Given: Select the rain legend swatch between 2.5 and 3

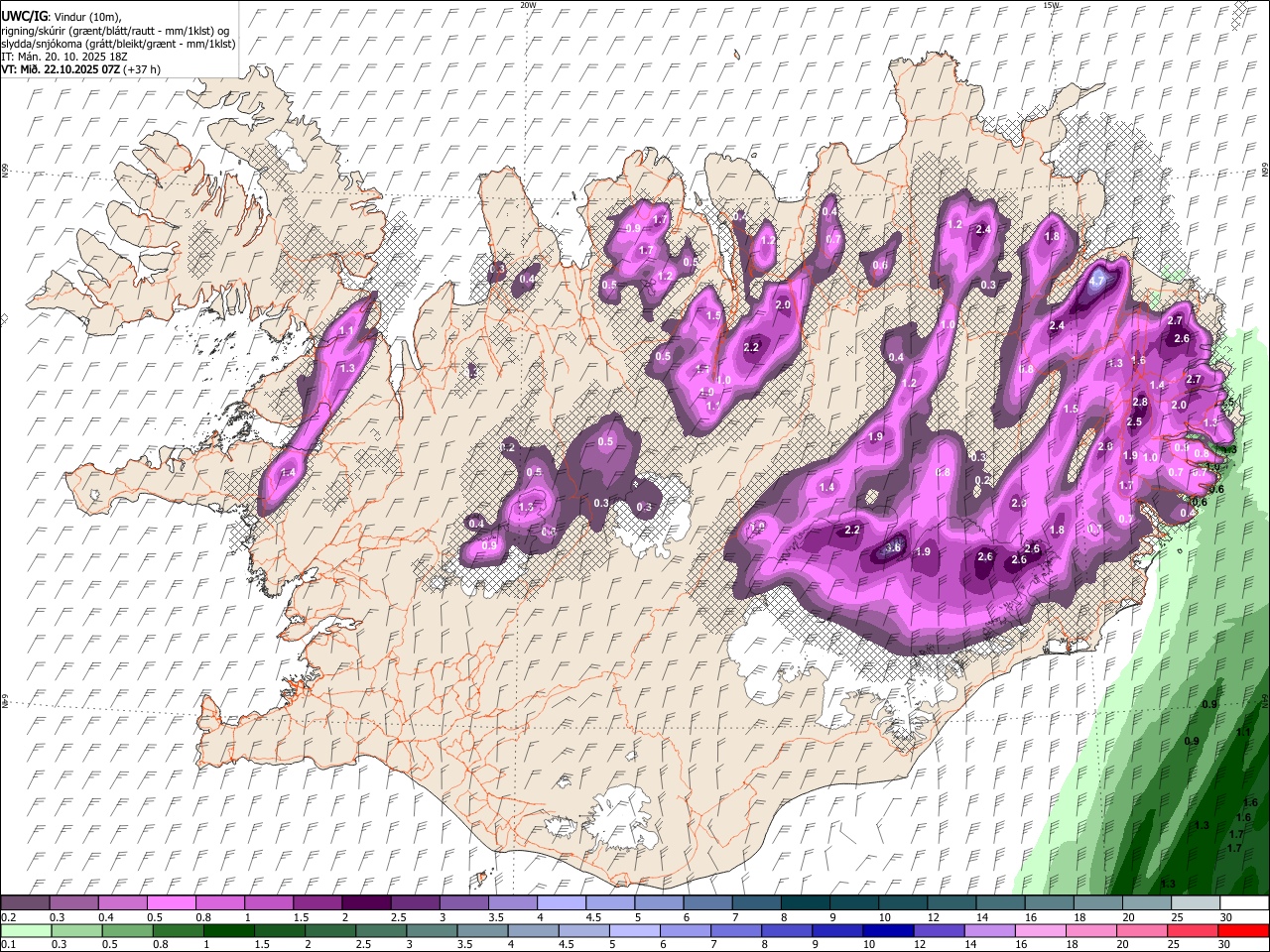Looking at the screenshot, I should tap(381, 931).
